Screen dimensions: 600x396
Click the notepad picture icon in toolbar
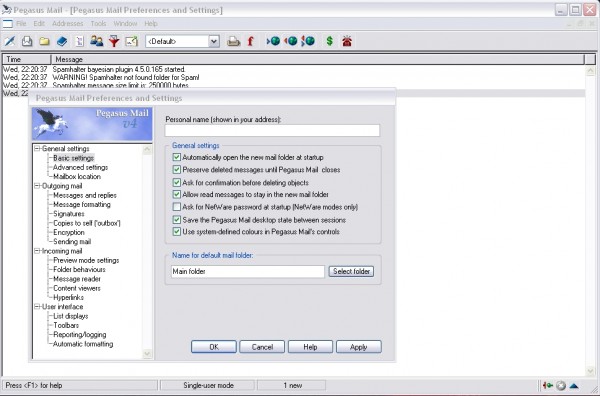pyautogui.click(x=131, y=41)
